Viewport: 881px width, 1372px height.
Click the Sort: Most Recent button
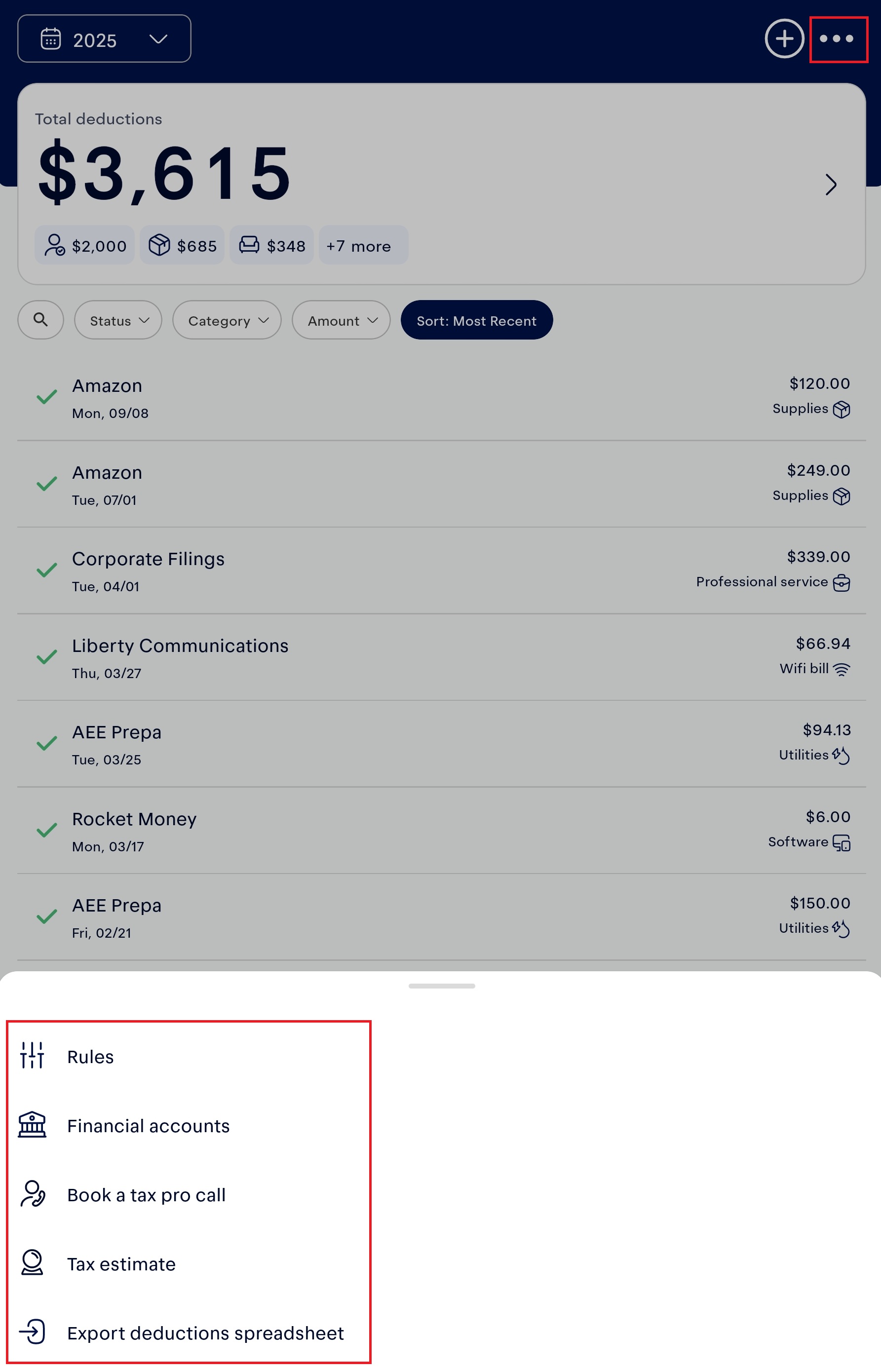coord(476,320)
